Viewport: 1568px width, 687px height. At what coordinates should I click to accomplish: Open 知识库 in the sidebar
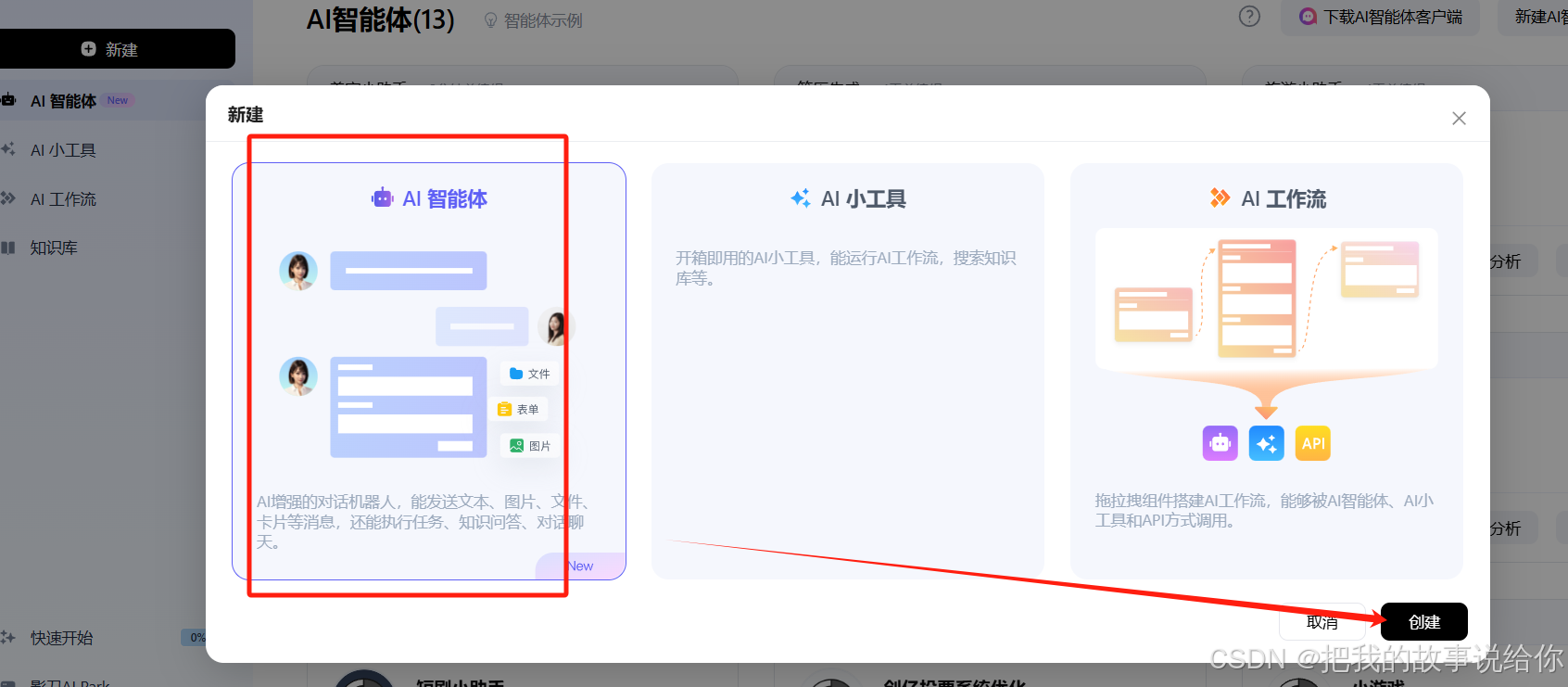[54, 248]
